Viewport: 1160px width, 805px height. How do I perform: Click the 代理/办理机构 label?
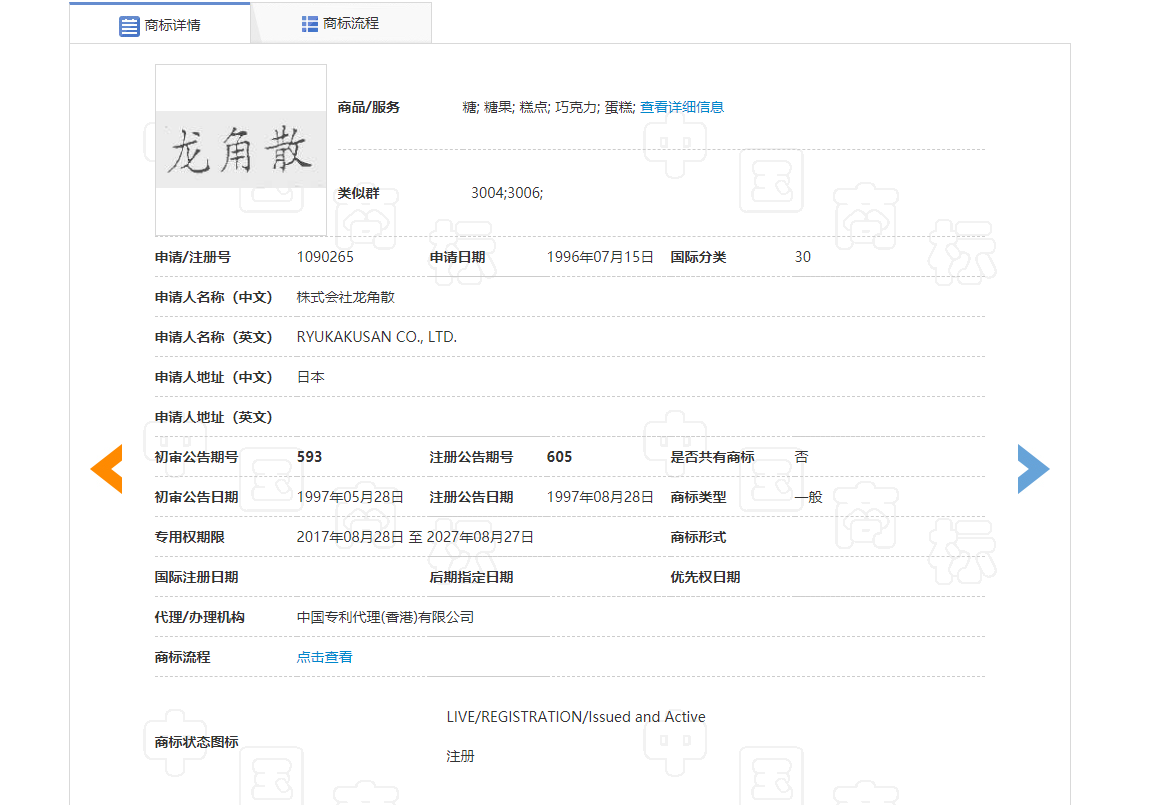(x=199, y=616)
